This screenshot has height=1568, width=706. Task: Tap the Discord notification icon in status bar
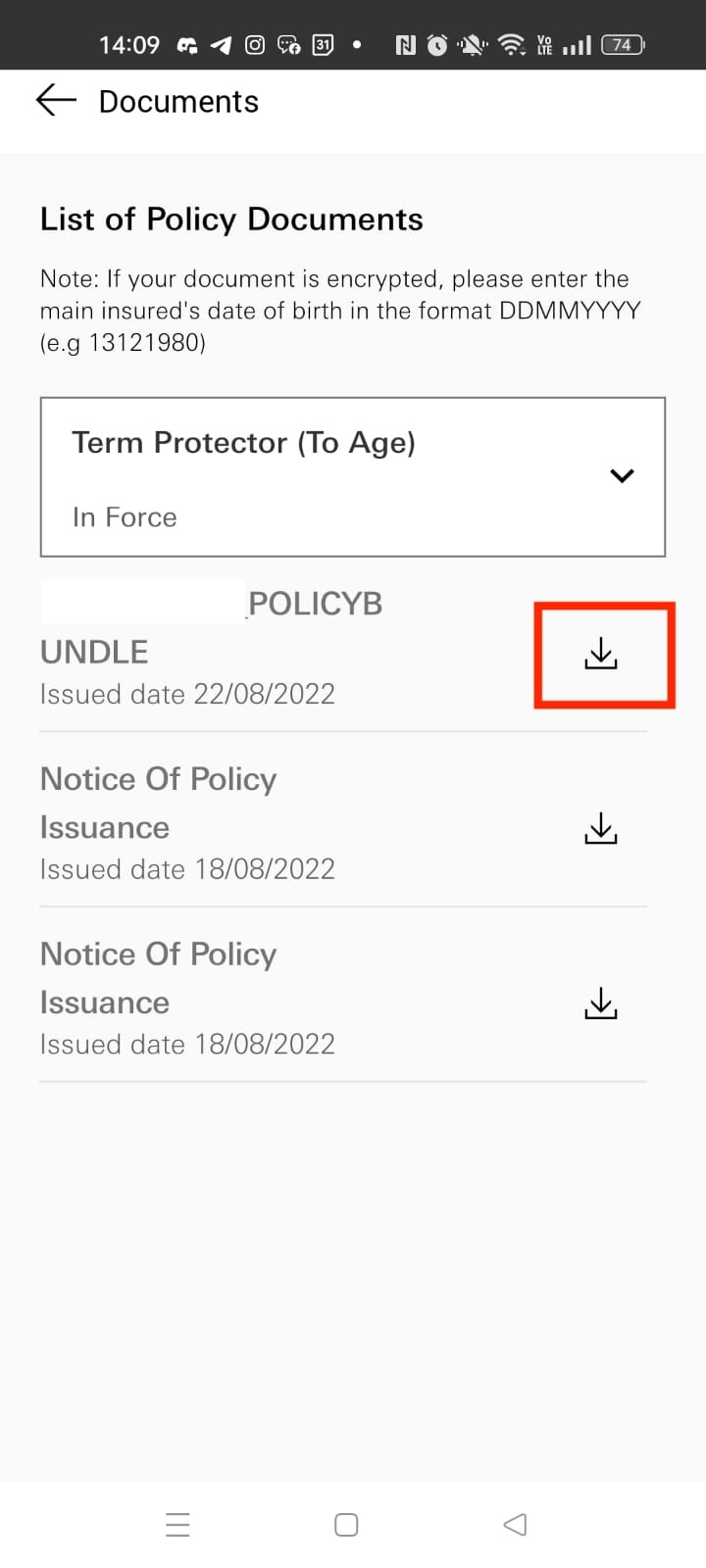[x=187, y=45]
